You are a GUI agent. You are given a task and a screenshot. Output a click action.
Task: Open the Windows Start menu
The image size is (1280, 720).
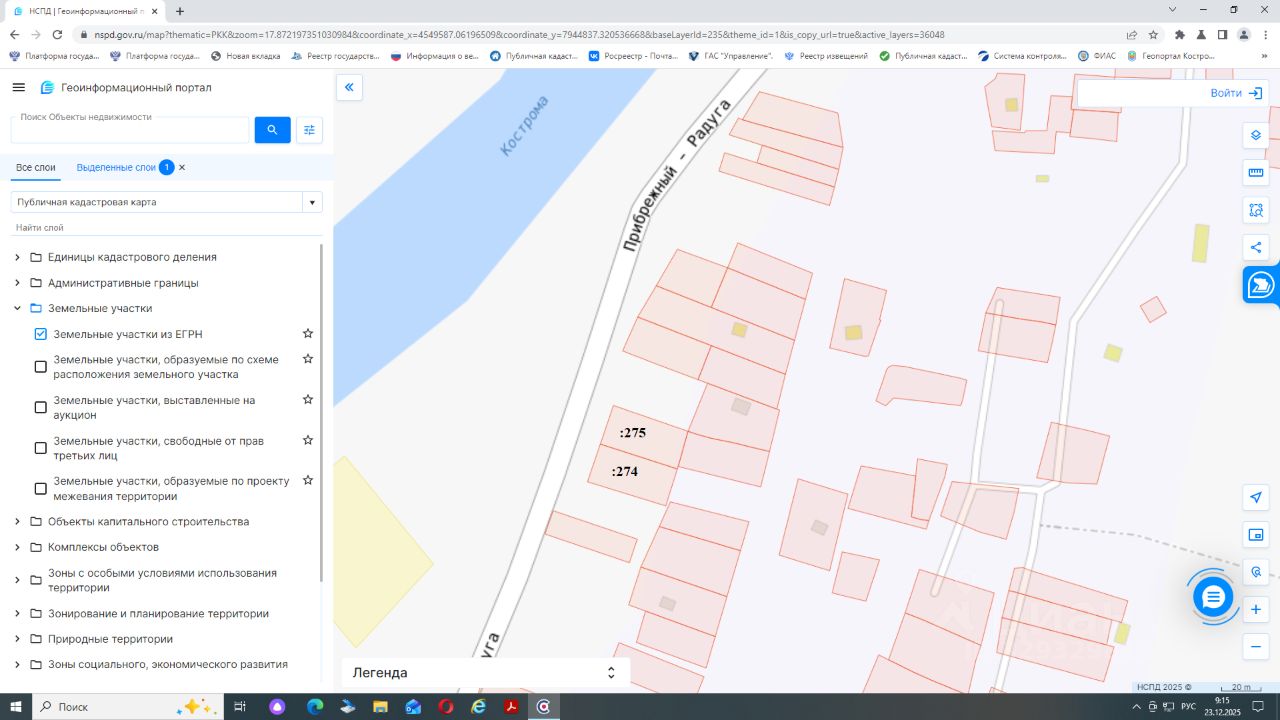tap(17, 707)
